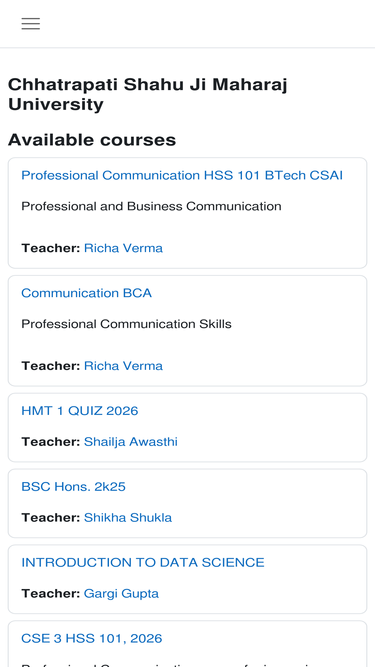
Task: Open the INTRODUCTION TO DATA SCIENCE course
Action: tap(143, 562)
